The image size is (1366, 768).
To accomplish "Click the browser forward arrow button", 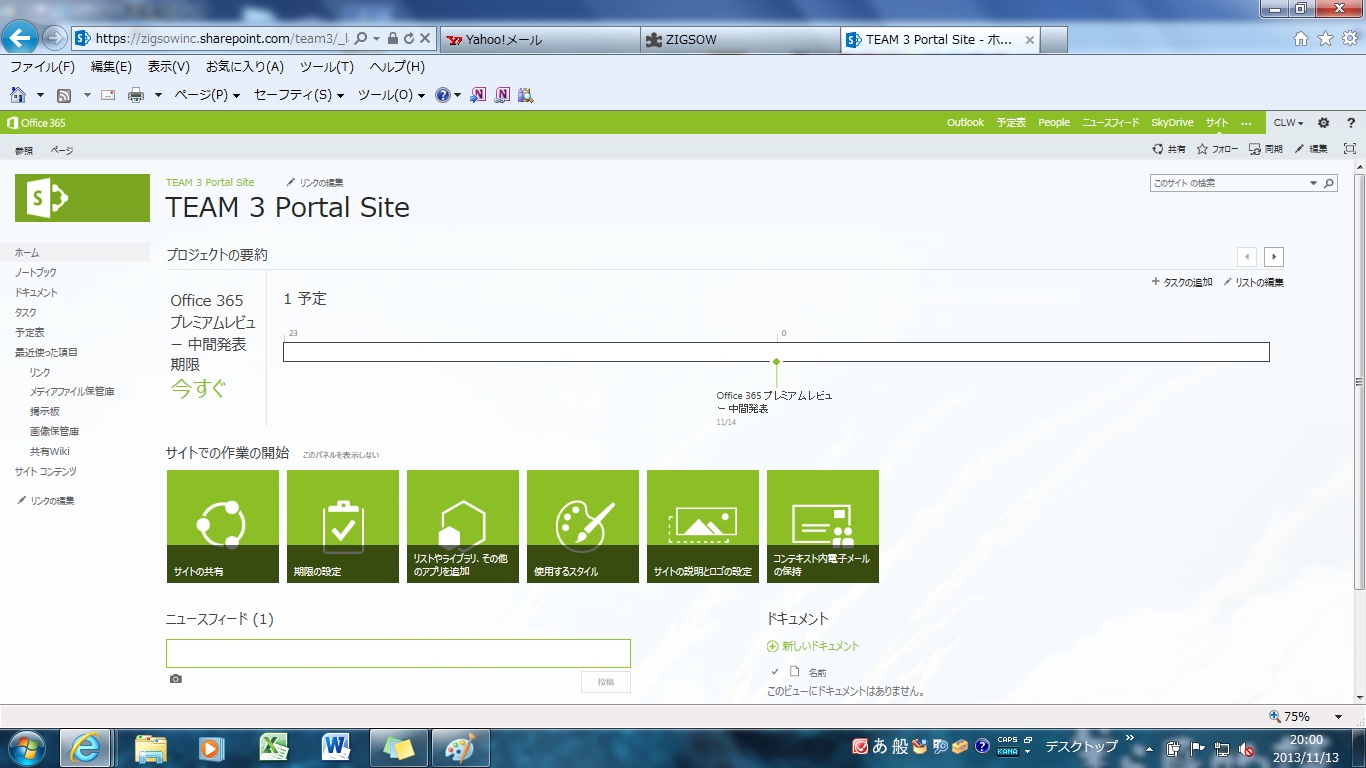I will click(55, 39).
